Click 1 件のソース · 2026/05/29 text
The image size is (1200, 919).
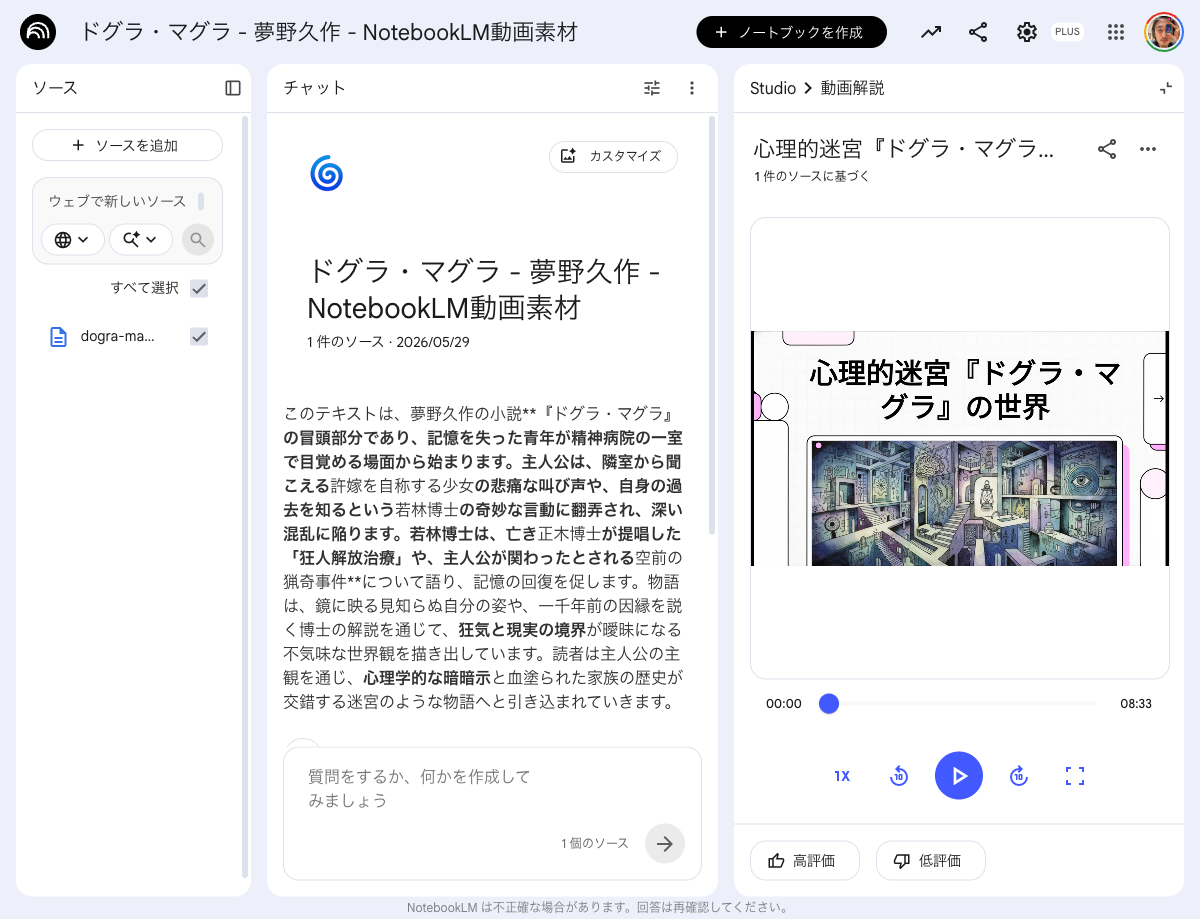pyautogui.click(x=388, y=342)
